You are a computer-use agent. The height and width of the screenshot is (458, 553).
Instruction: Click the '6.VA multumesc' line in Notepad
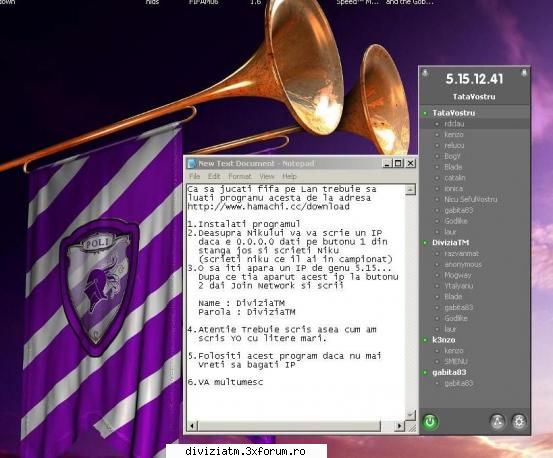pos(225,382)
